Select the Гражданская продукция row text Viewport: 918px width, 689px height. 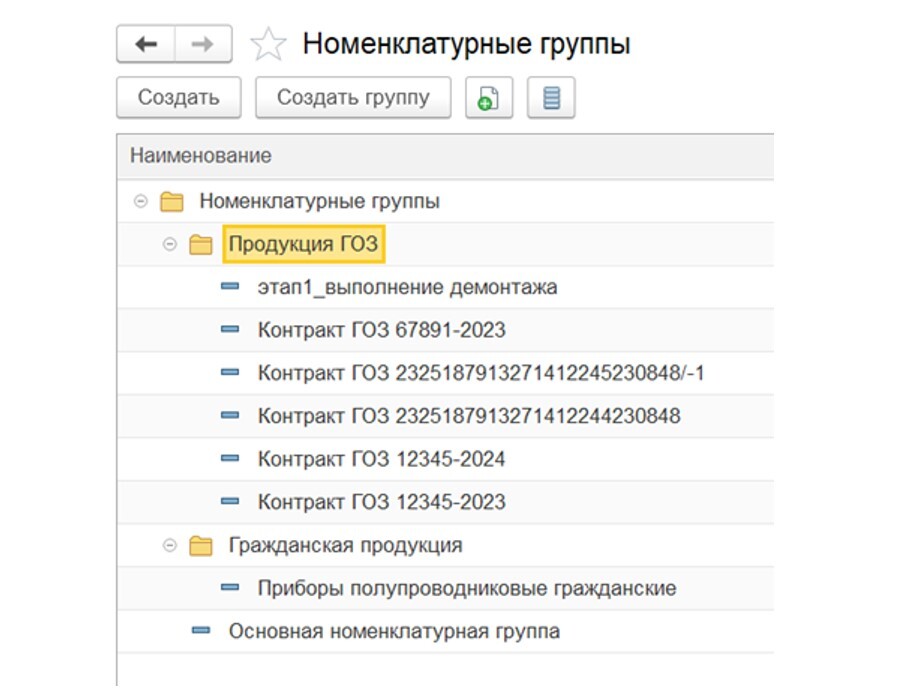click(345, 546)
